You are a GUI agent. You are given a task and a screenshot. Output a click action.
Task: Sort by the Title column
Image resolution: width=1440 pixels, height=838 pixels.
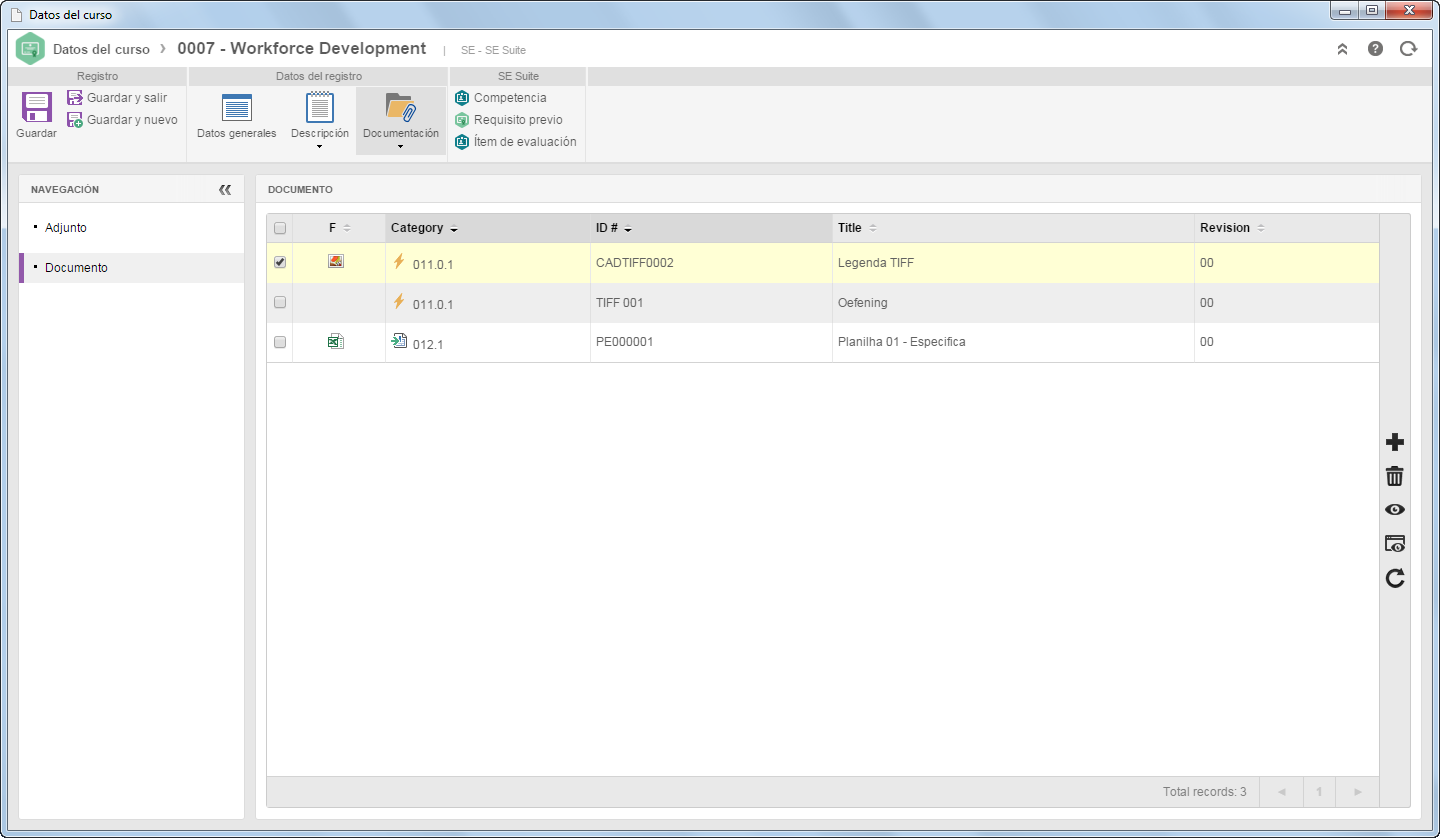pos(1013,228)
